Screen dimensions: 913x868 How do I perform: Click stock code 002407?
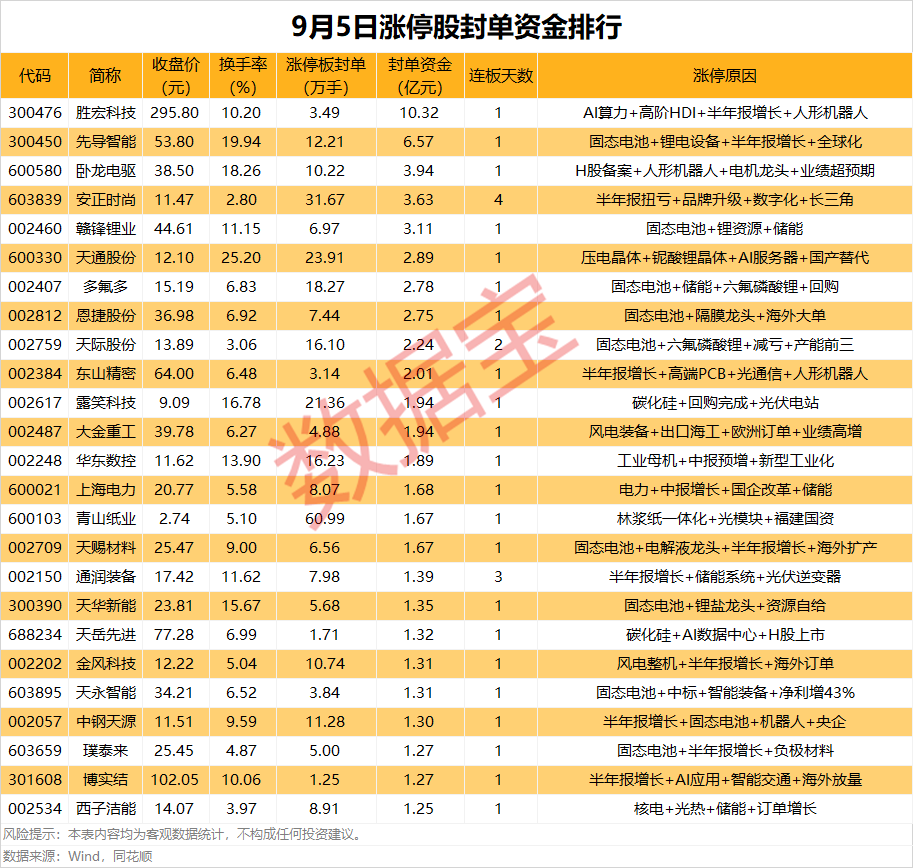point(35,287)
